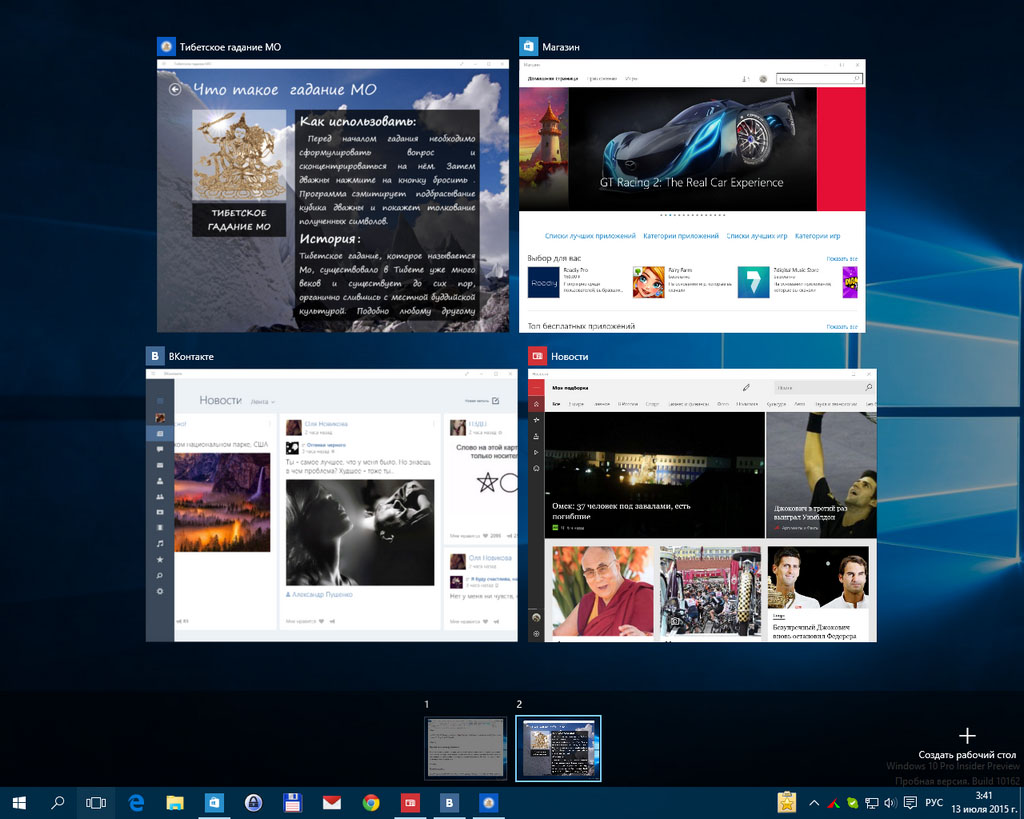The width and height of the screenshot is (1024, 819).
Task: Open the music note in ВКонтакте sidebar
Action: coord(160,543)
